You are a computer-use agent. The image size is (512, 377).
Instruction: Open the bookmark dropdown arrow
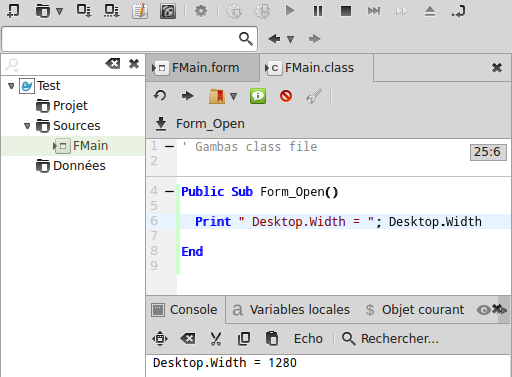point(233,96)
